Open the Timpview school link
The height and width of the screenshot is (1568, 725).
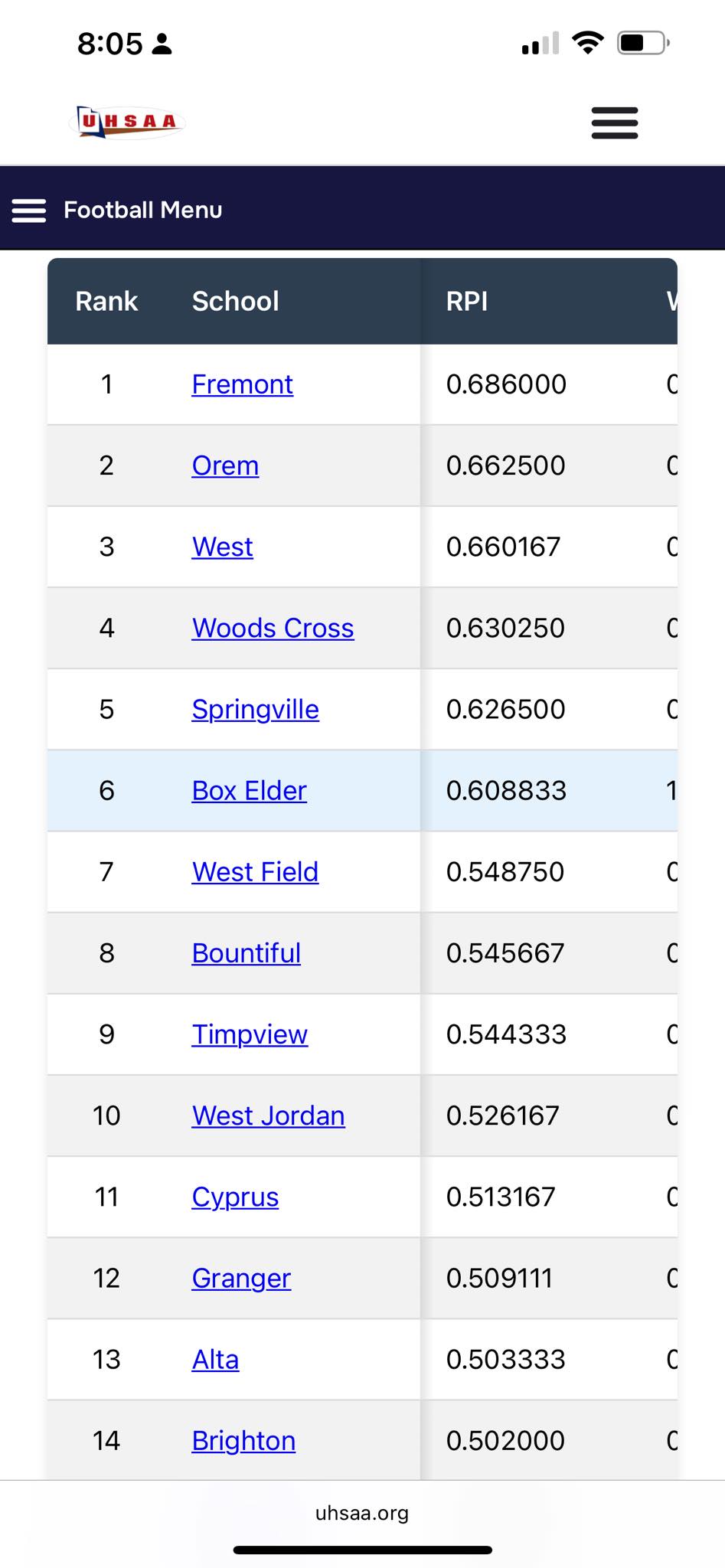[x=250, y=1035]
